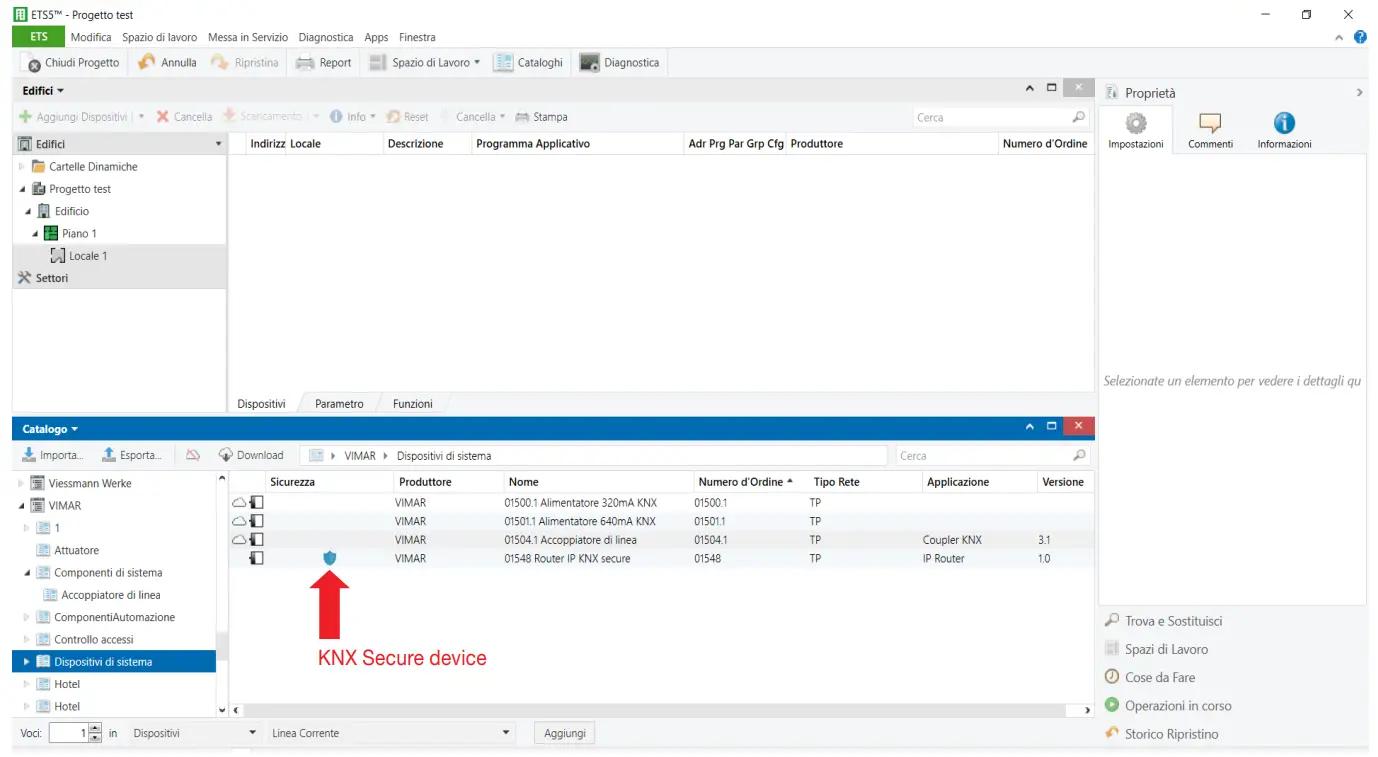Click the Chiudi Progetto toolbar icon

click(33, 63)
